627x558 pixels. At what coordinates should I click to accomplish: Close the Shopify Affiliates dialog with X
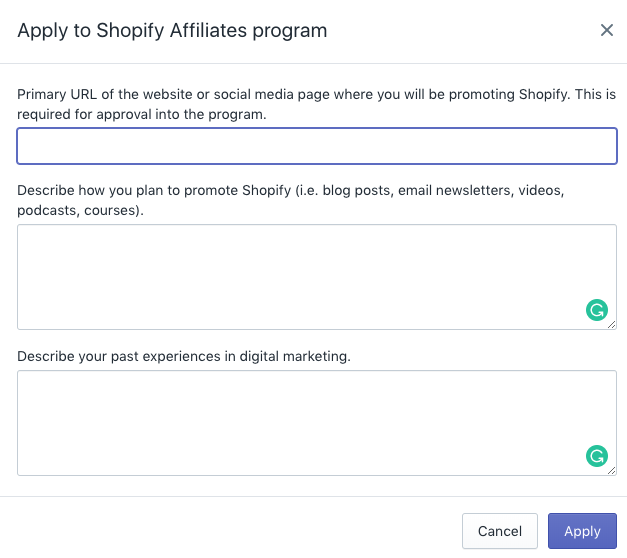point(606,30)
